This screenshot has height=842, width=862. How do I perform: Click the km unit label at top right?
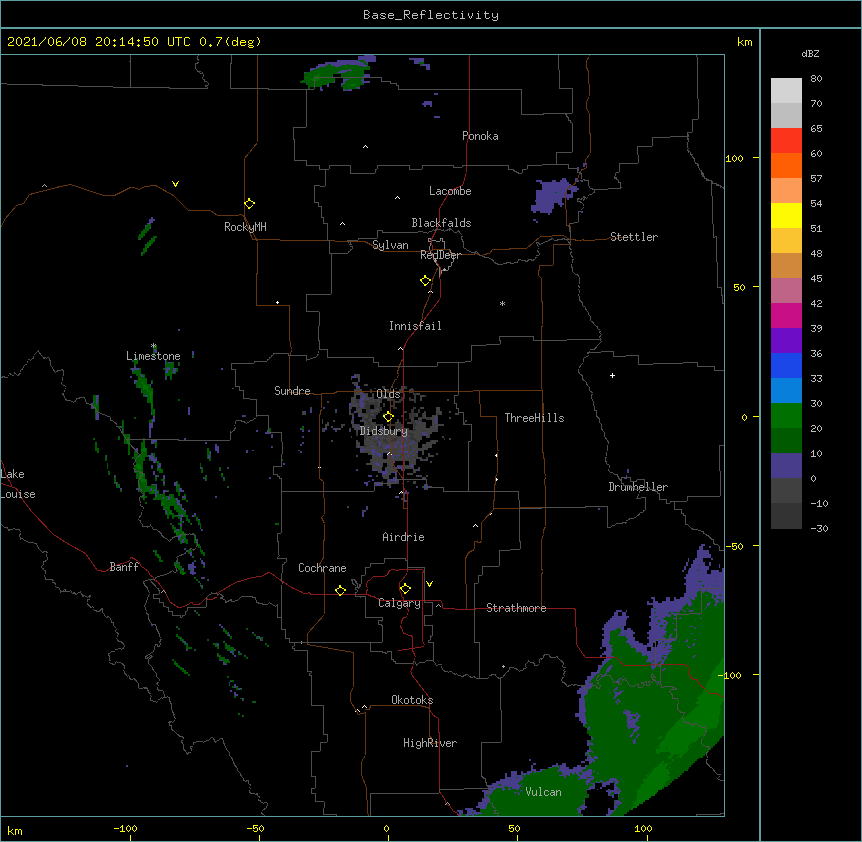click(x=744, y=42)
